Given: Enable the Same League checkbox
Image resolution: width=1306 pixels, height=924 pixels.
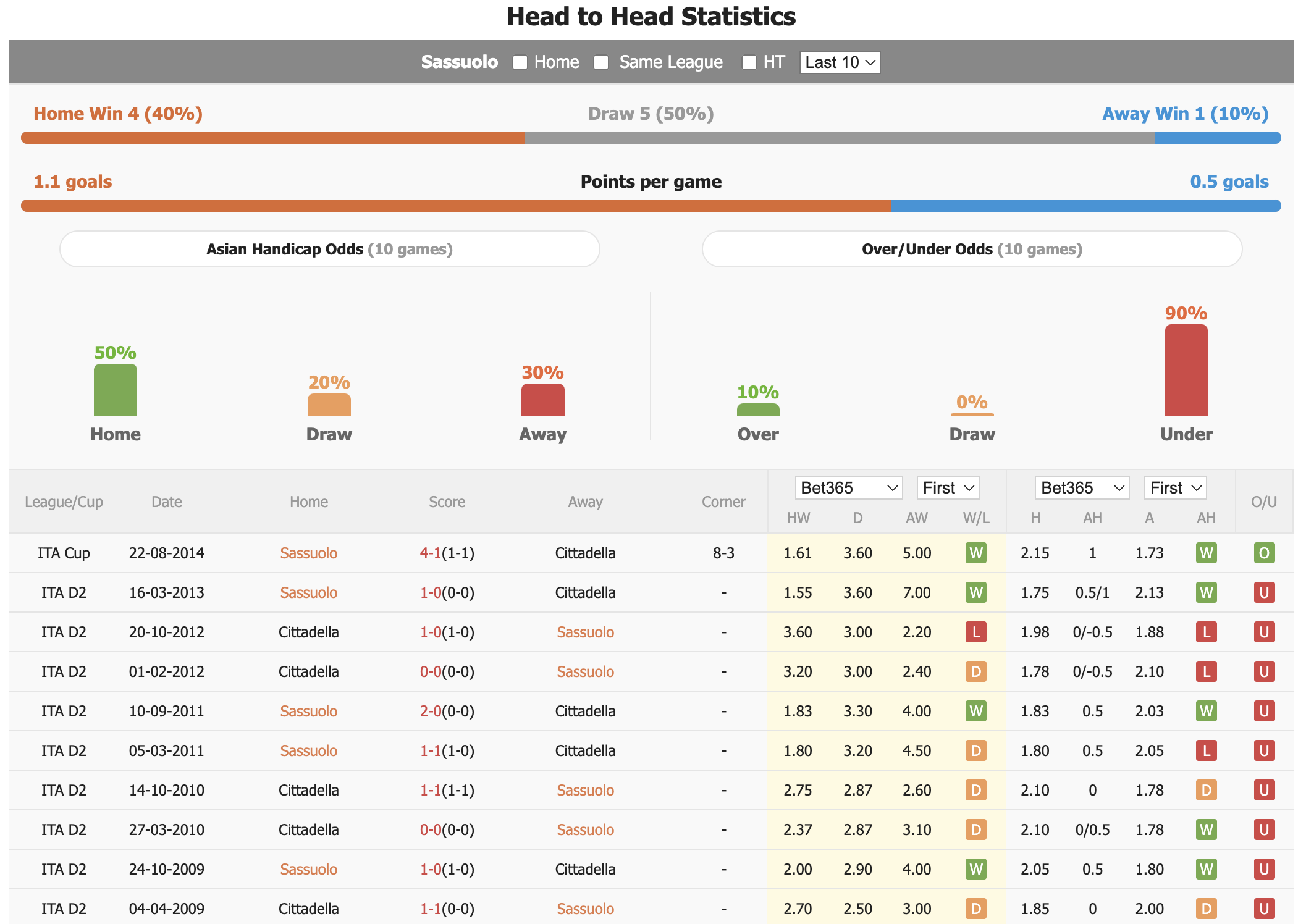Looking at the screenshot, I should click(x=601, y=62).
